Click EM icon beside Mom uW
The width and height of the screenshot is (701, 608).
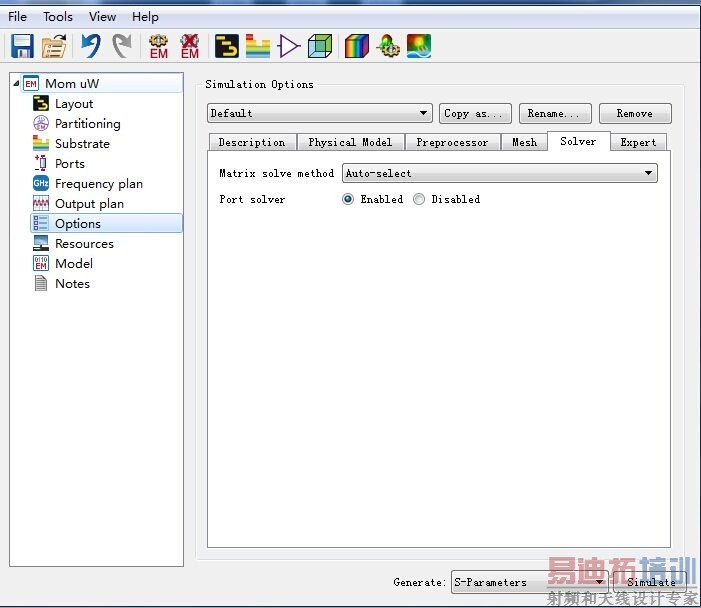(x=31, y=84)
